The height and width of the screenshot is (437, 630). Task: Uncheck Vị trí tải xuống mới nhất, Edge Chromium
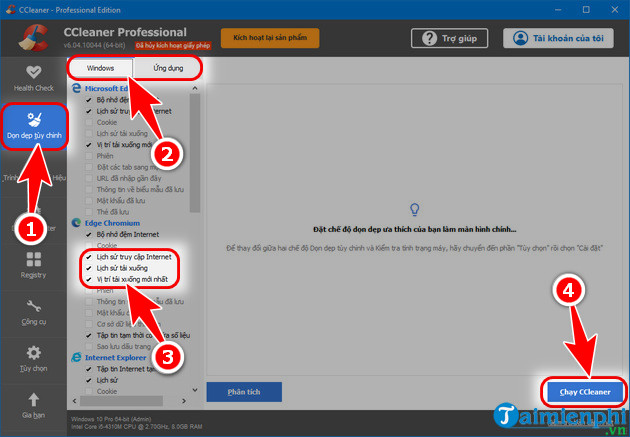pyautogui.click(x=89, y=279)
